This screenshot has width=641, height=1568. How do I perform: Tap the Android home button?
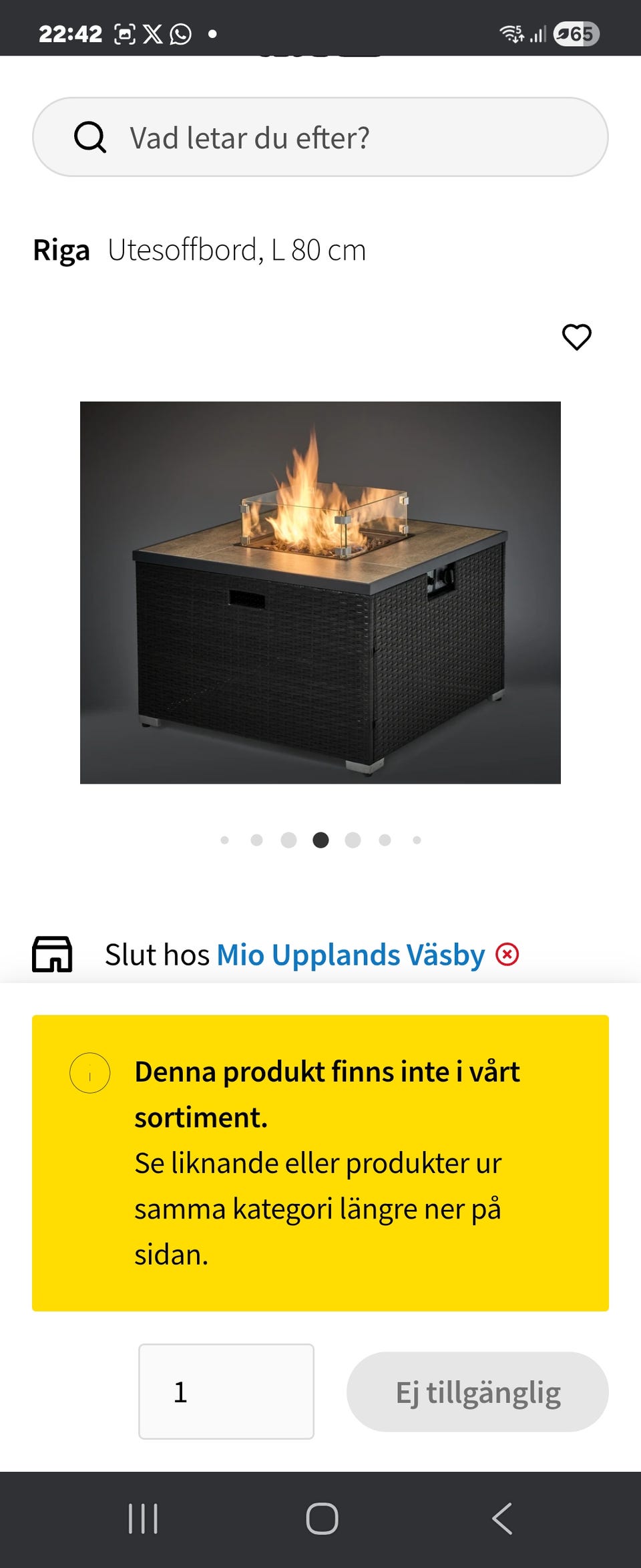point(322,1519)
